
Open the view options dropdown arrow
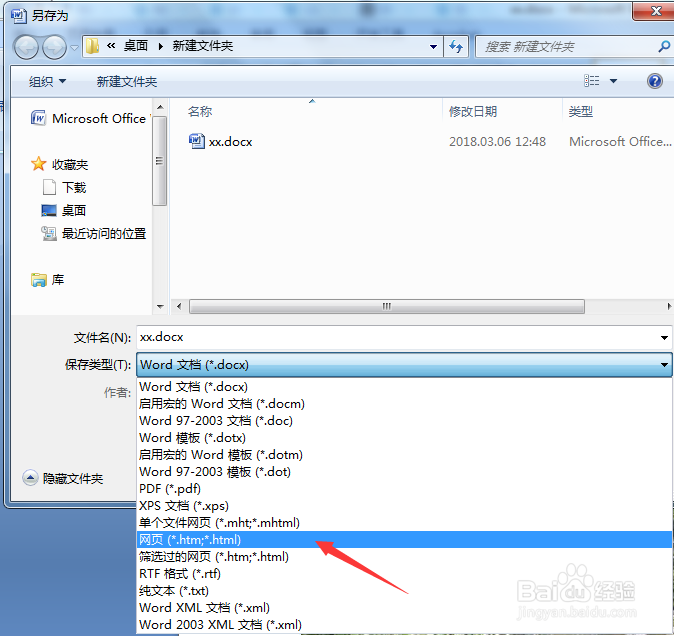click(x=613, y=81)
